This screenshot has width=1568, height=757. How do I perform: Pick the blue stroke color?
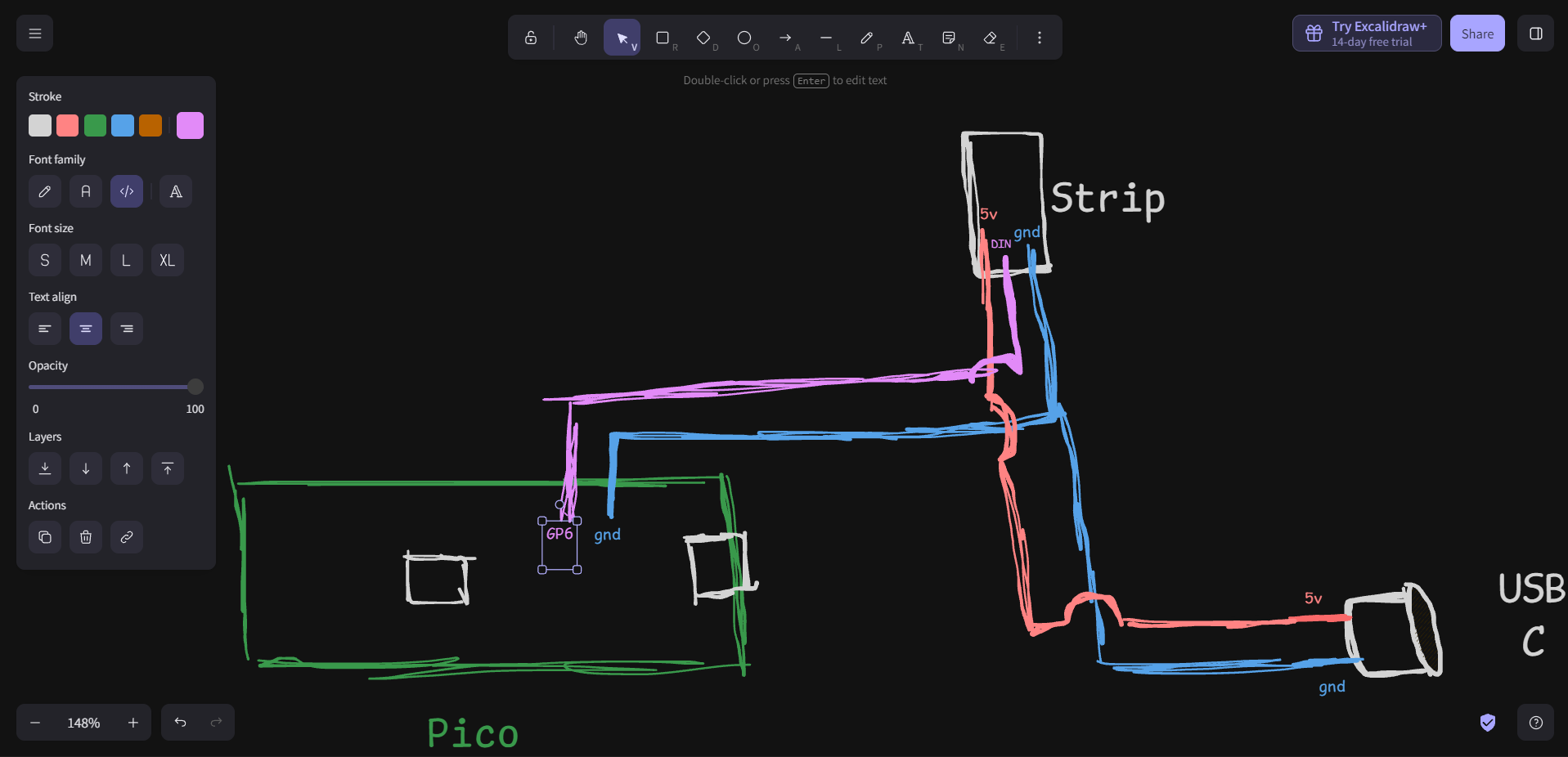pos(123,125)
